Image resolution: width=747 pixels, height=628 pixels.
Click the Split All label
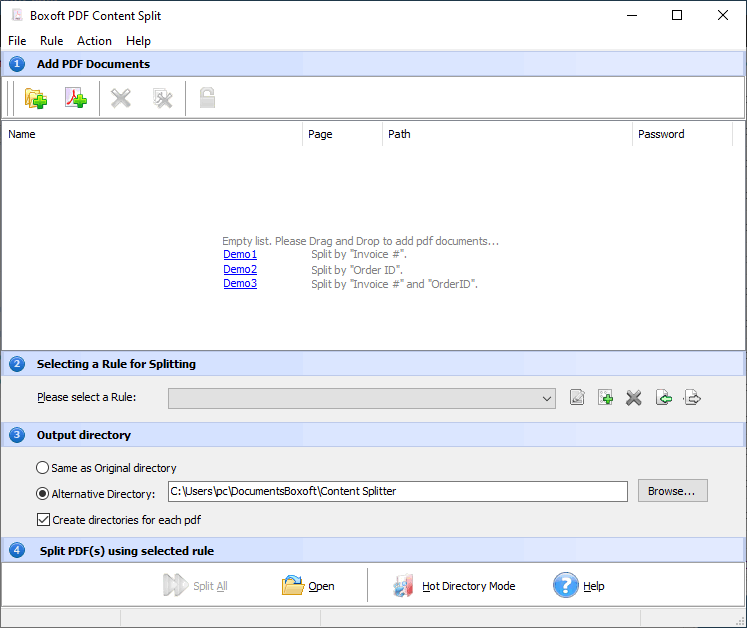[210, 586]
